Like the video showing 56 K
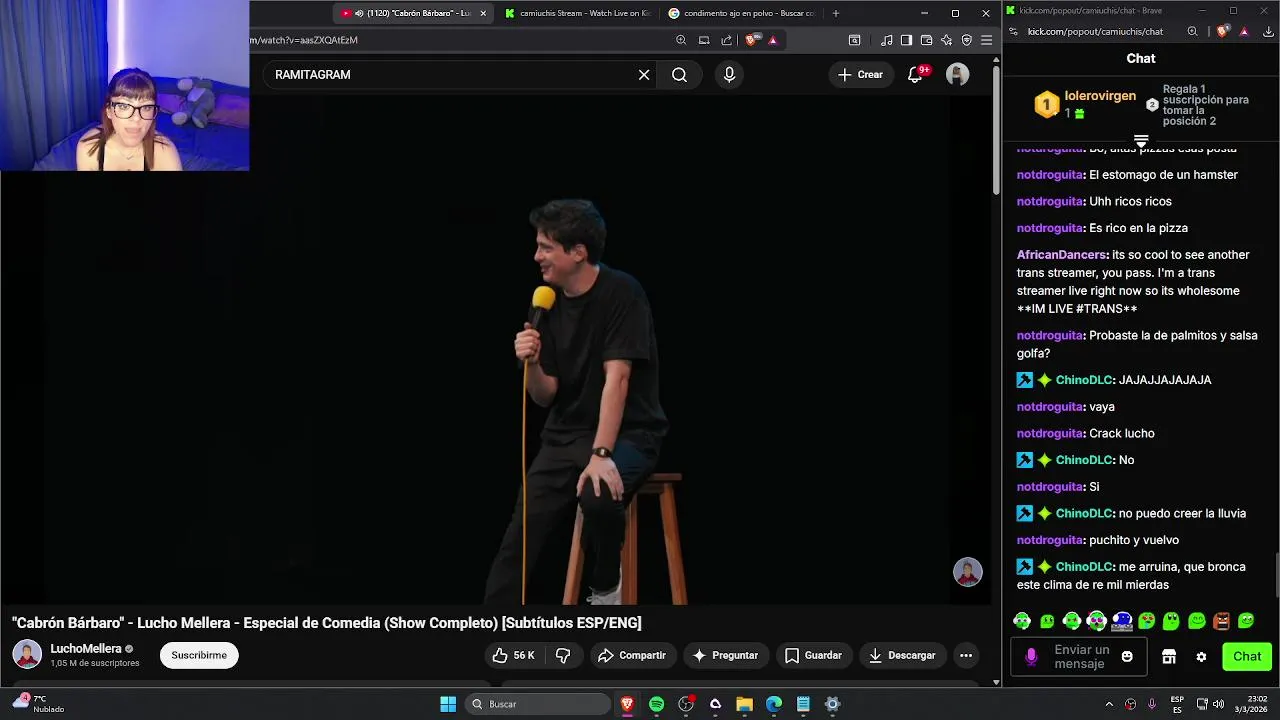The height and width of the screenshot is (720, 1280). (513, 656)
